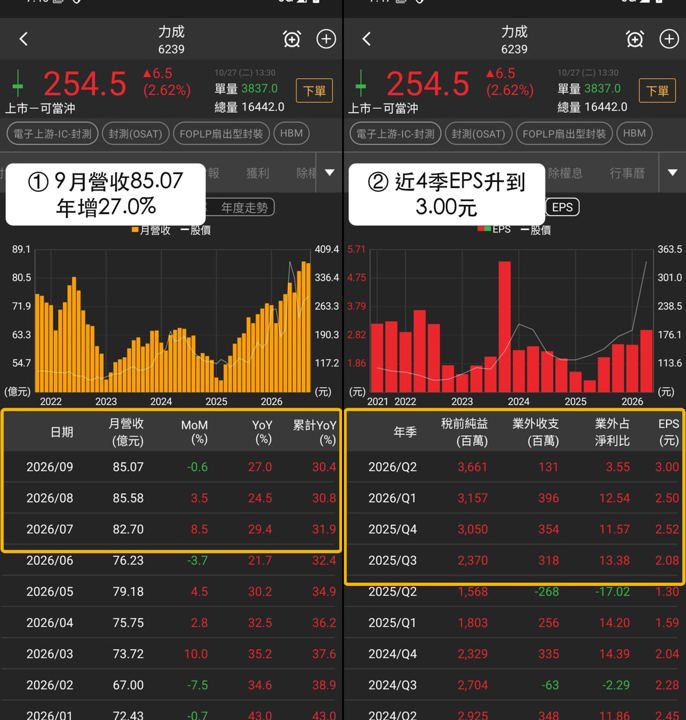Select the 2026/07 revenue row
This screenshot has height=720, width=686.
tap(171, 529)
